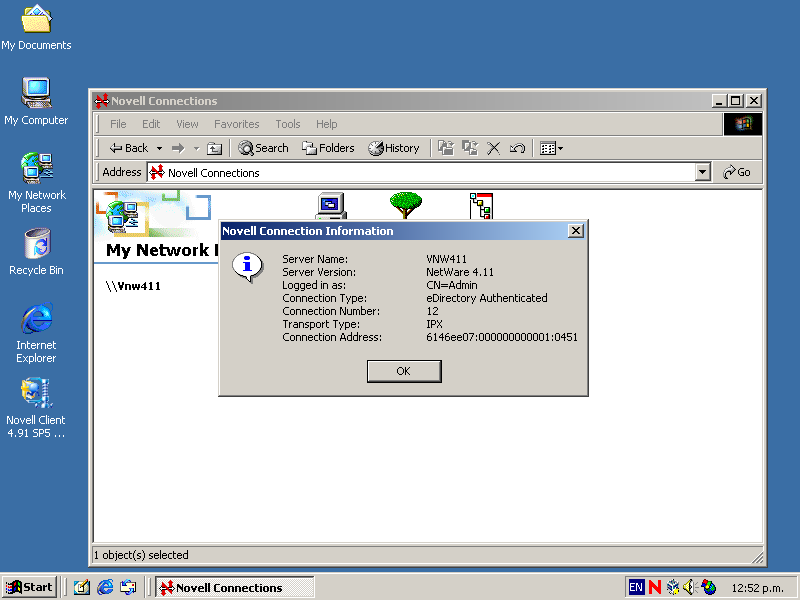Expand the Back history dropdown arrow

tap(159, 148)
